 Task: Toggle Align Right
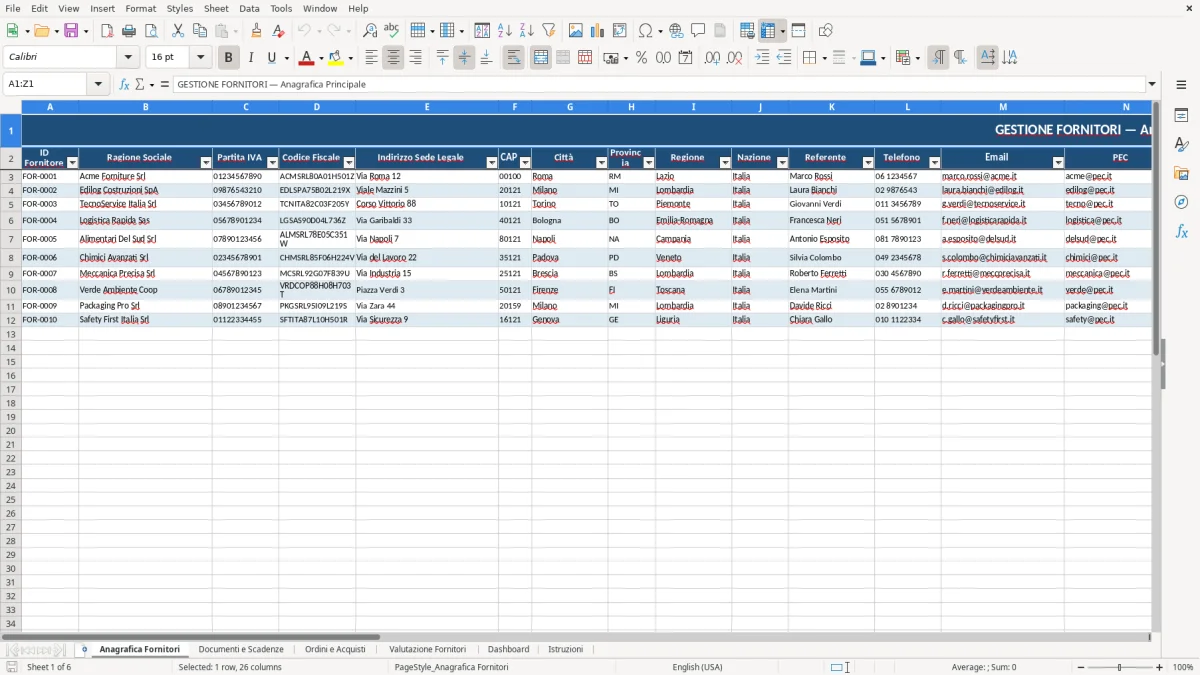pos(415,58)
